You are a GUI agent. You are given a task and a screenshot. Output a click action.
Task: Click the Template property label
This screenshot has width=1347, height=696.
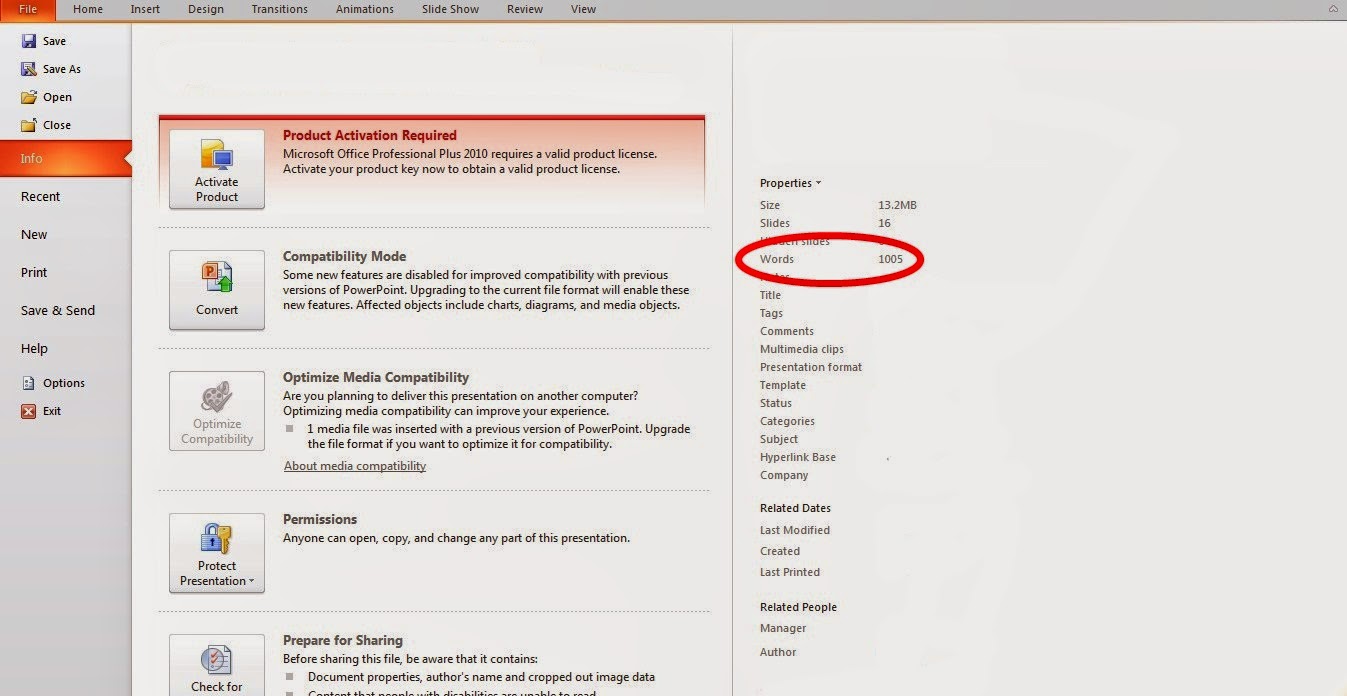point(783,385)
